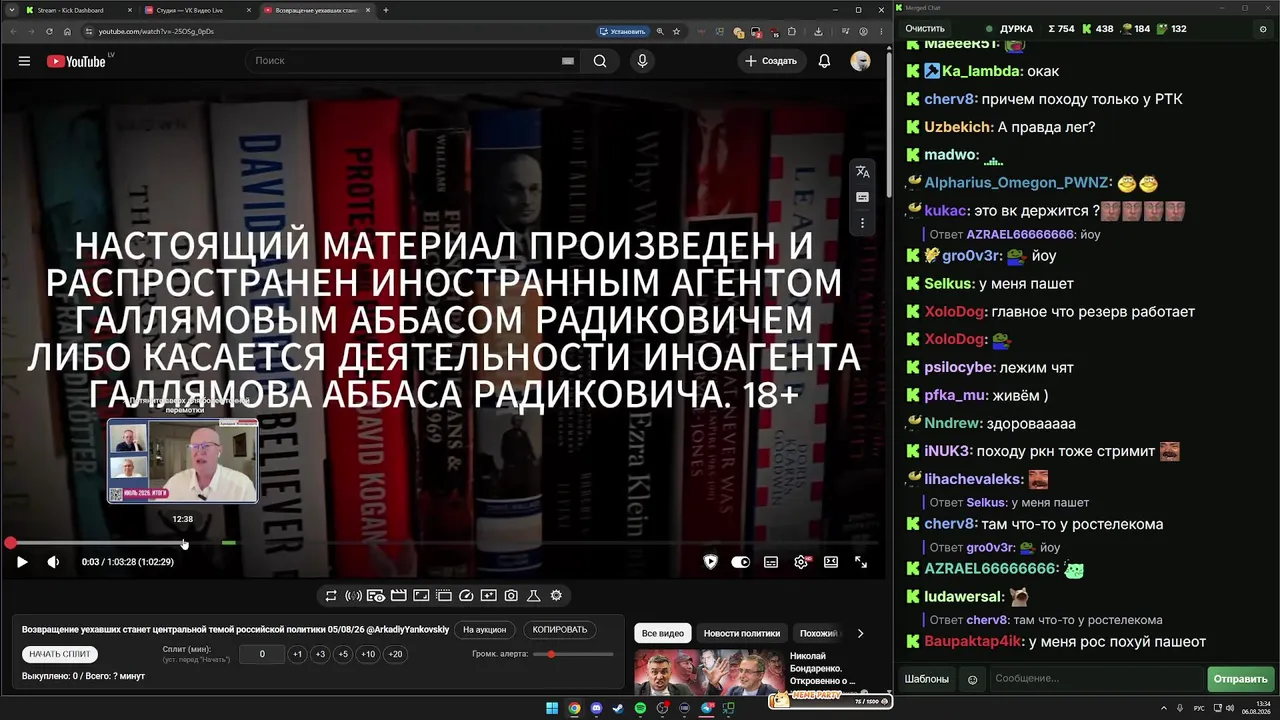Click the captions card icon below translate
Screen dimensions: 1280x720
click(x=863, y=197)
